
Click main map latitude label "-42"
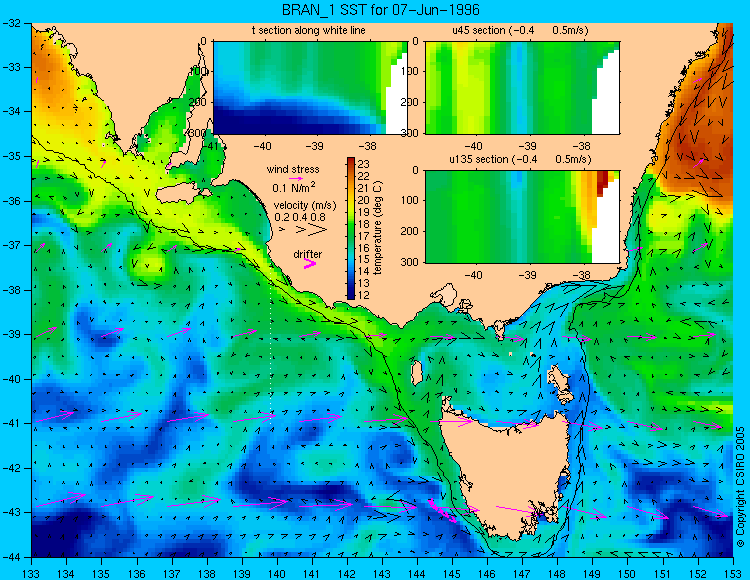pos(12,468)
